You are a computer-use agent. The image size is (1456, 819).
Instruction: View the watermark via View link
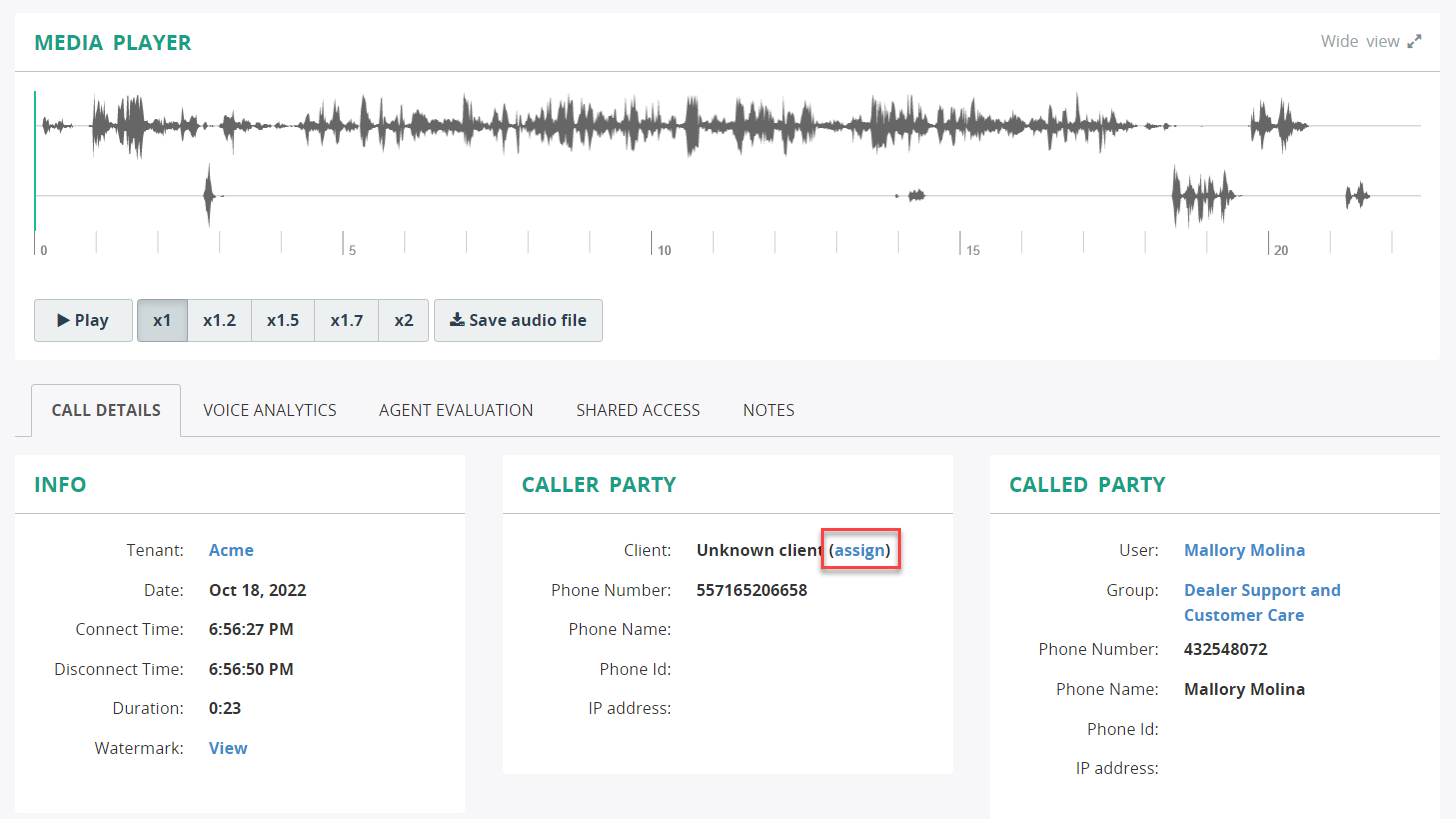(x=228, y=748)
